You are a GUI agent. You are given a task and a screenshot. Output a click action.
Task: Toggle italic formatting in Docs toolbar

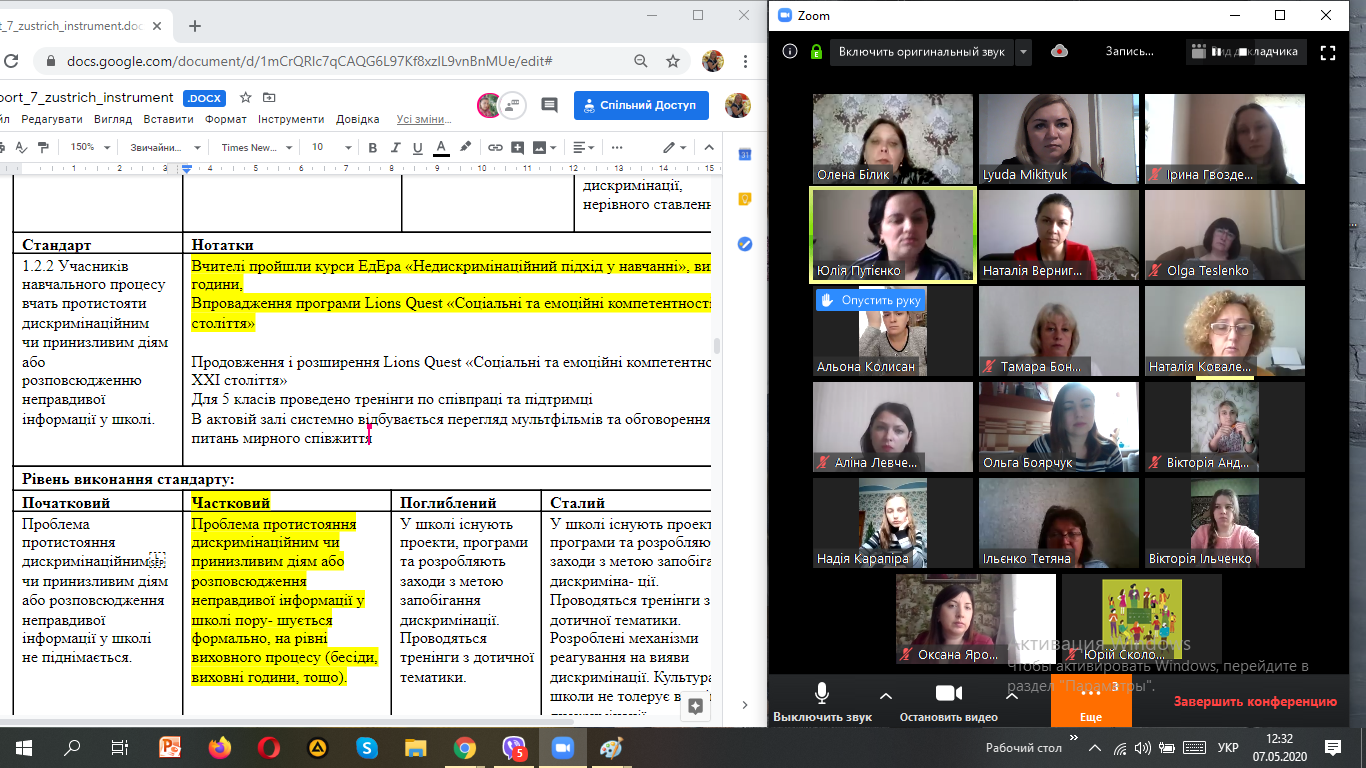[x=394, y=147]
